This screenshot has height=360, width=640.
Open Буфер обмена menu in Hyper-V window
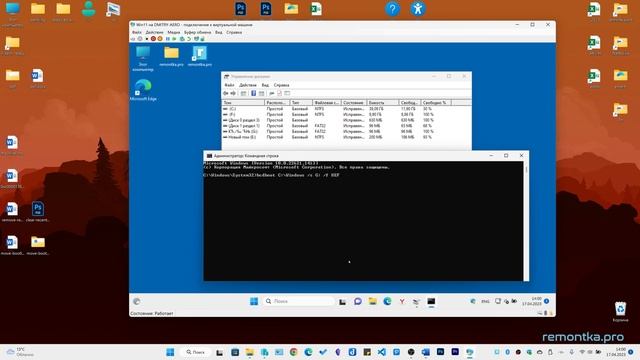198,32
